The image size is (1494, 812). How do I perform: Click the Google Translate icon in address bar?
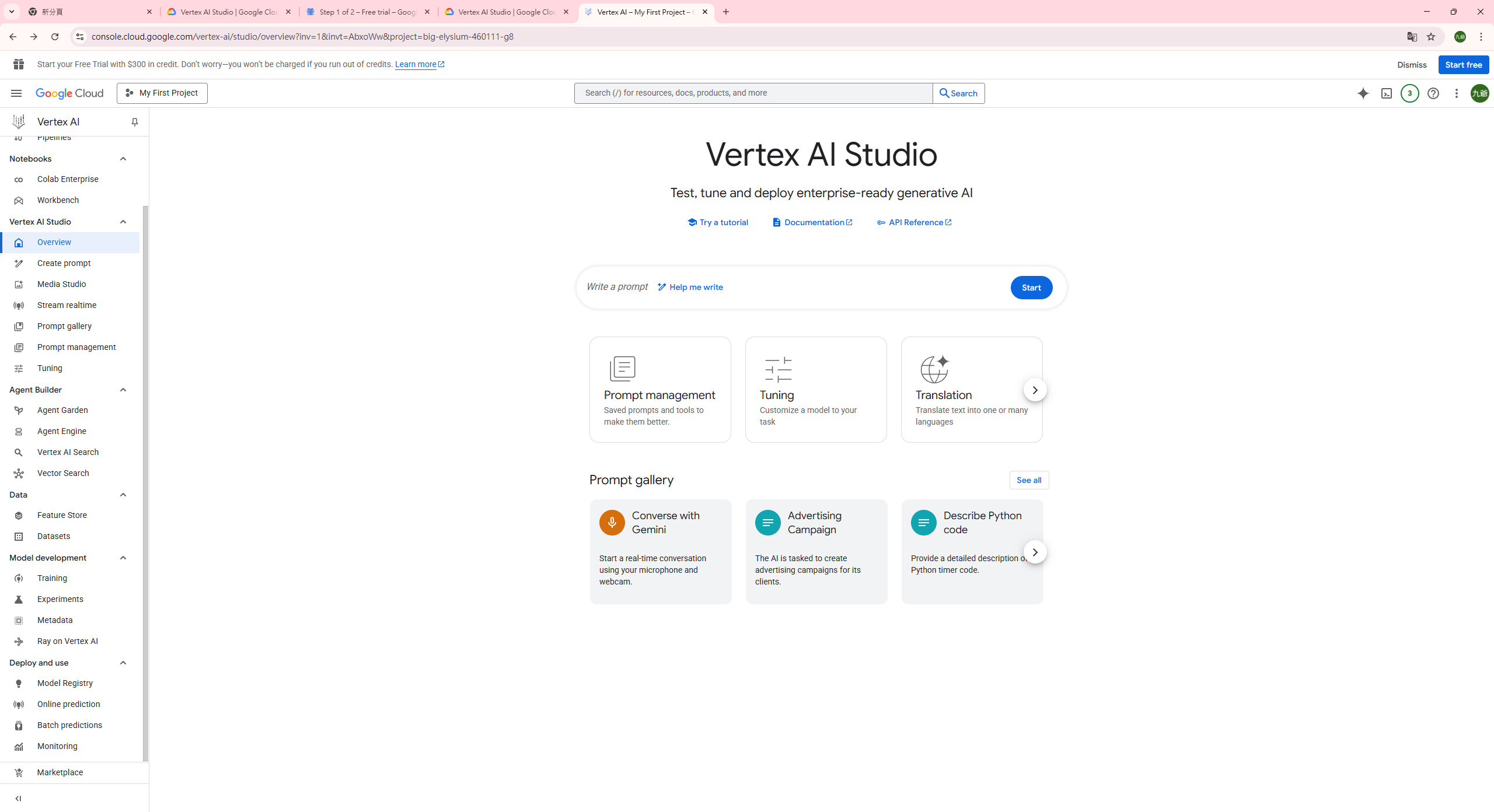point(1412,37)
